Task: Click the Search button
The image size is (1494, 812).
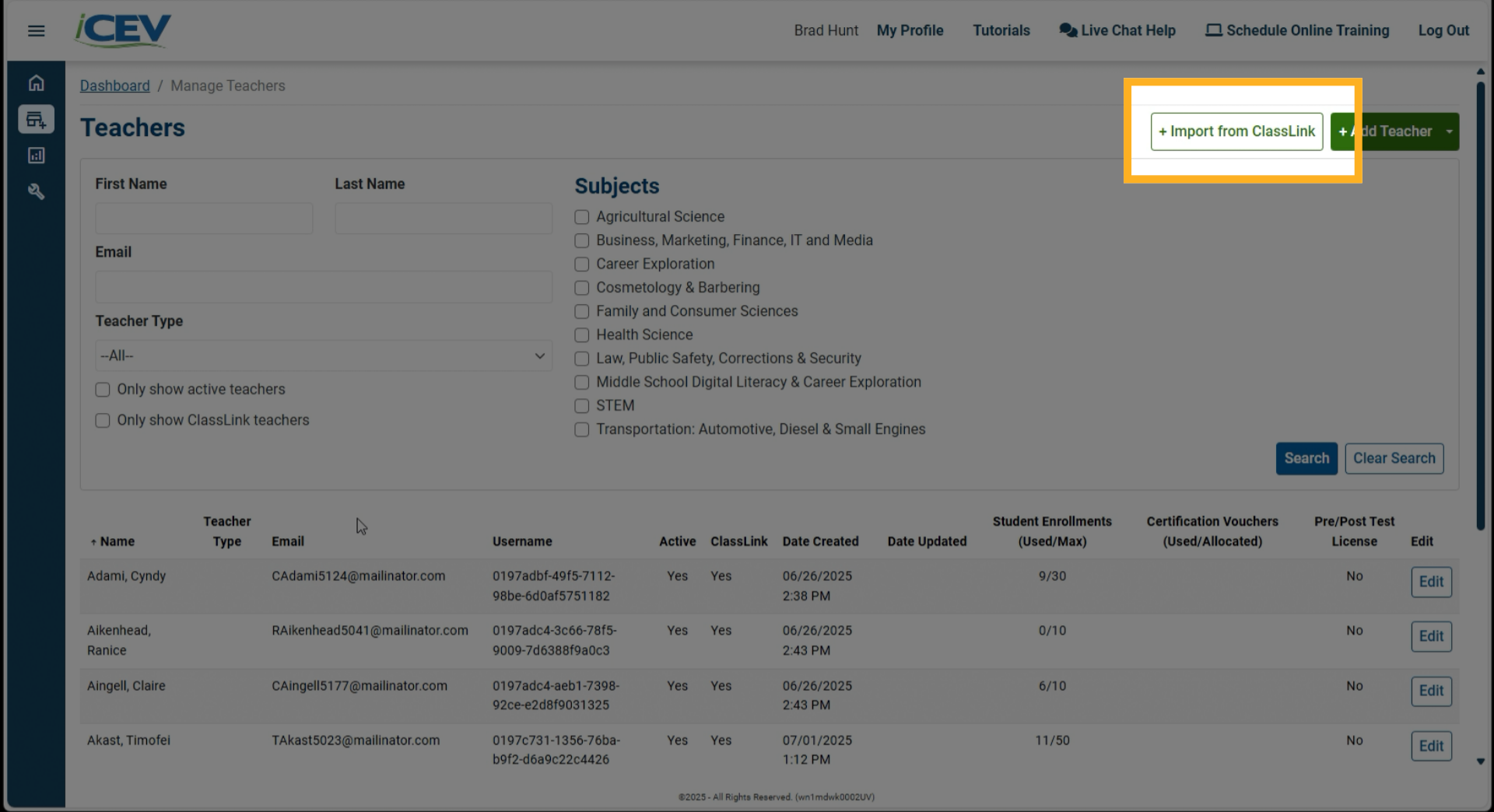Action: (x=1306, y=458)
